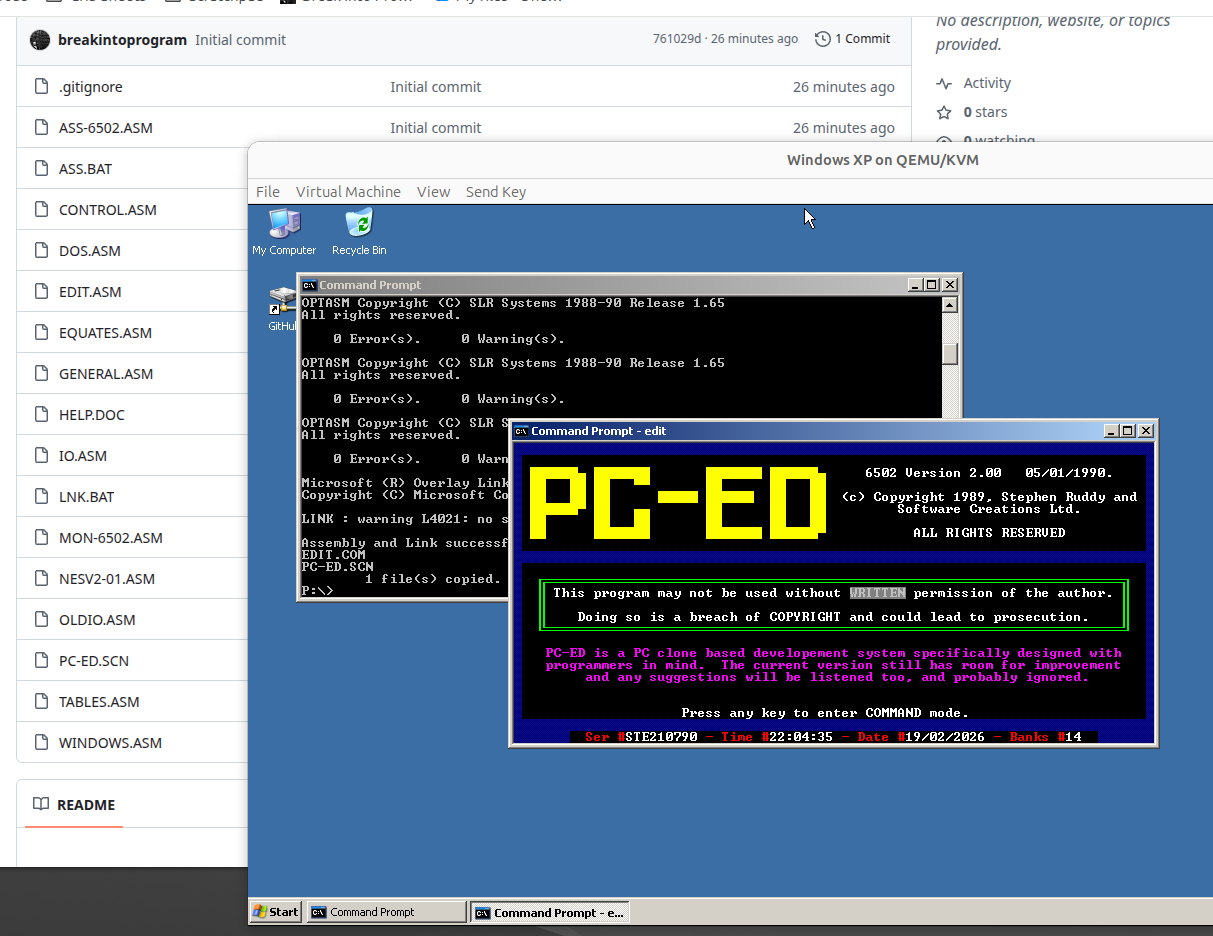
Task: Open the WINDOWS.ASM file link
Action: coord(110,743)
